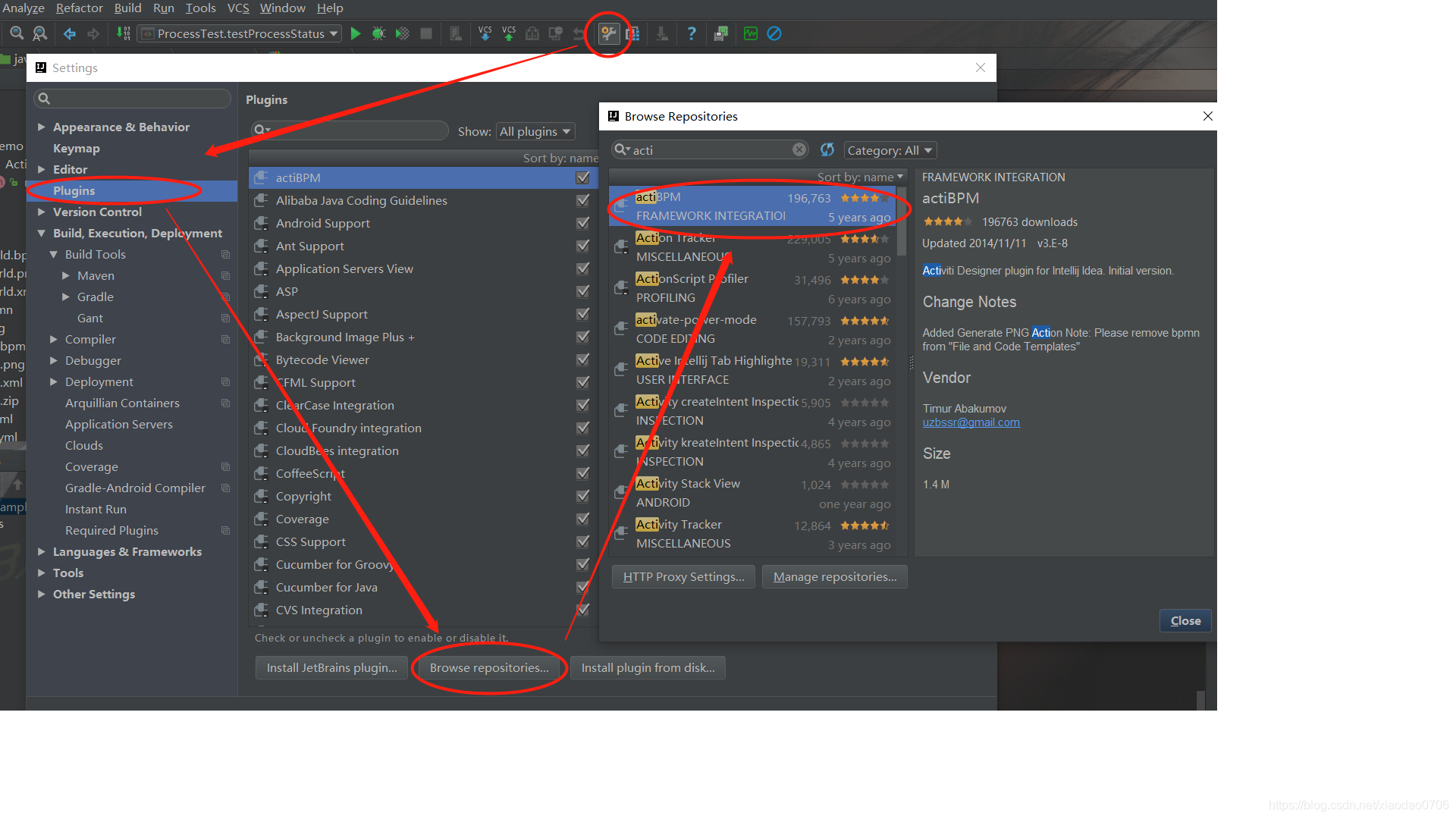Click VCS commit icon (green arrow)
The width and height of the screenshot is (1456, 819).
coord(509,33)
